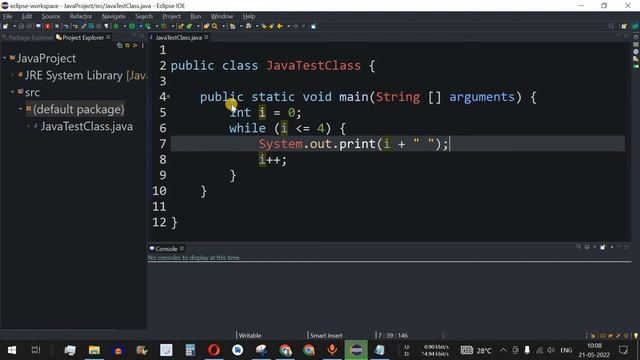The width and height of the screenshot is (640, 360).
Task: Click the Coverage run icon
Action: pyautogui.click(x=148, y=26)
